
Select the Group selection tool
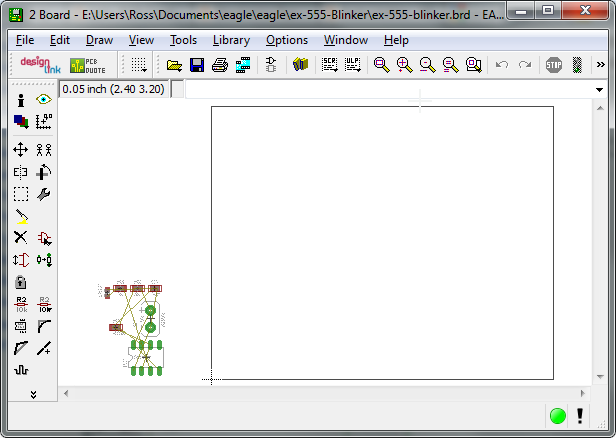(21, 194)
